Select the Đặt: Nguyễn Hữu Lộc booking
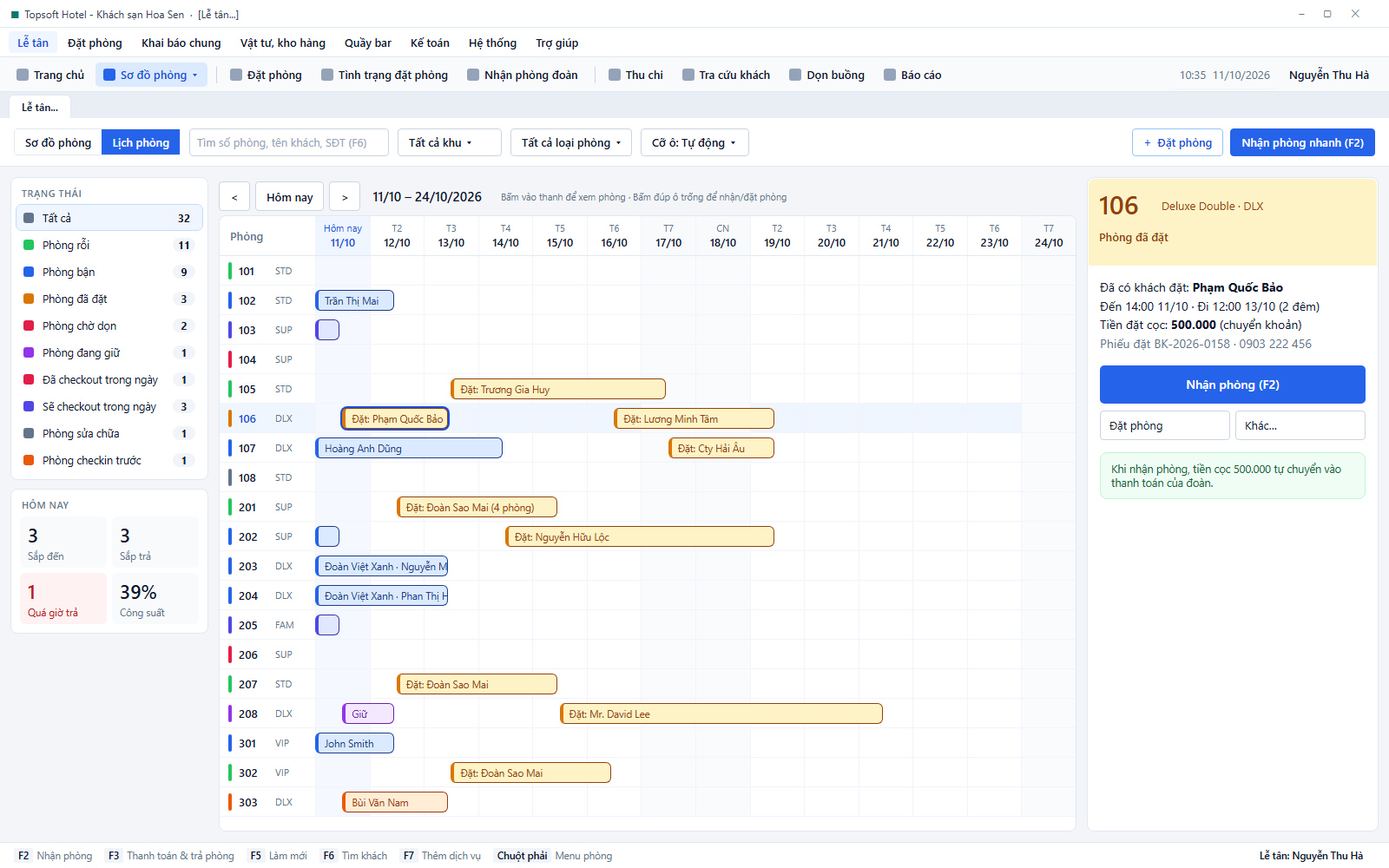1389x868 pixels. tap(640, 536)
